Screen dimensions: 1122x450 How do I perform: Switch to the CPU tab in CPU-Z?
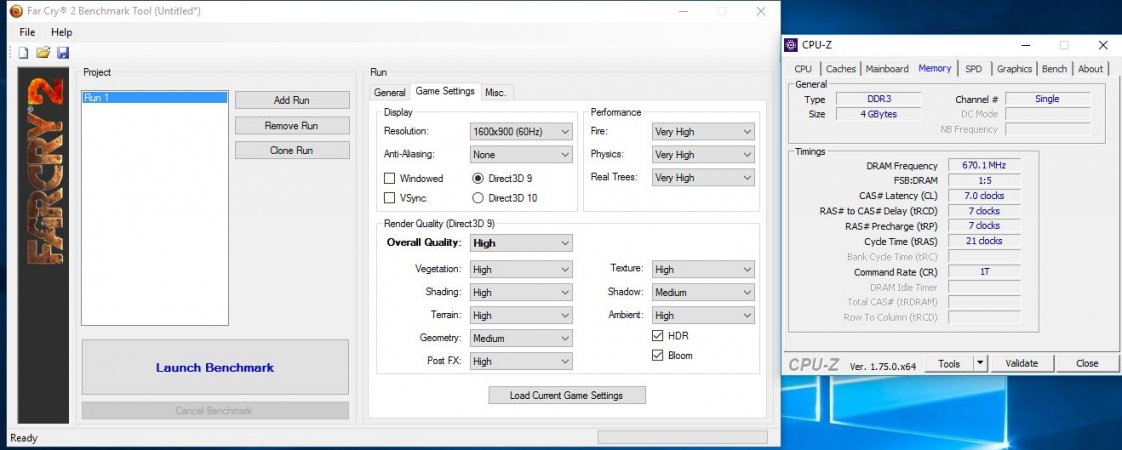coord(803,69)
